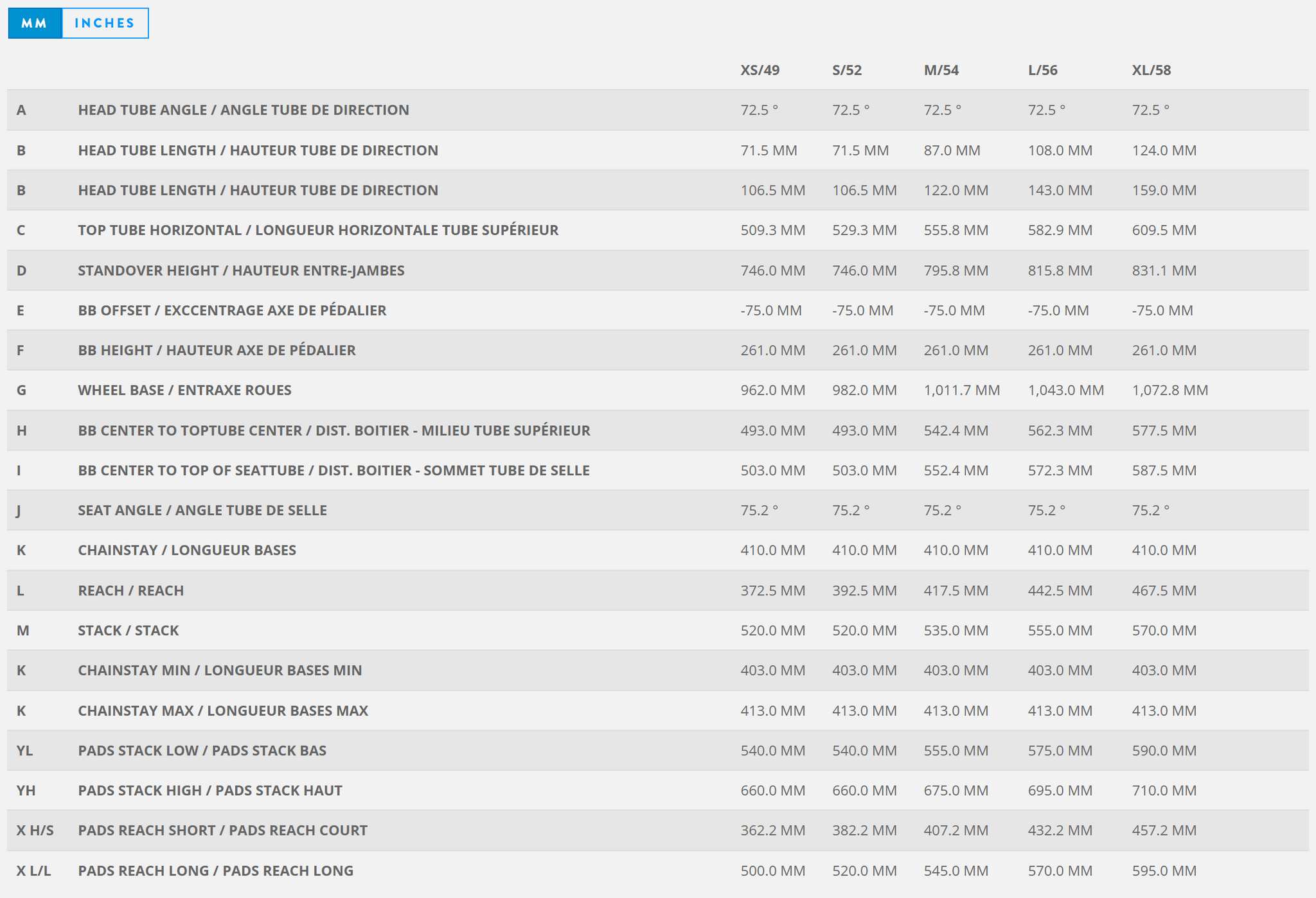1316x898 pixels.
Task: Click the X L/L row letter code
Action: 33,870
